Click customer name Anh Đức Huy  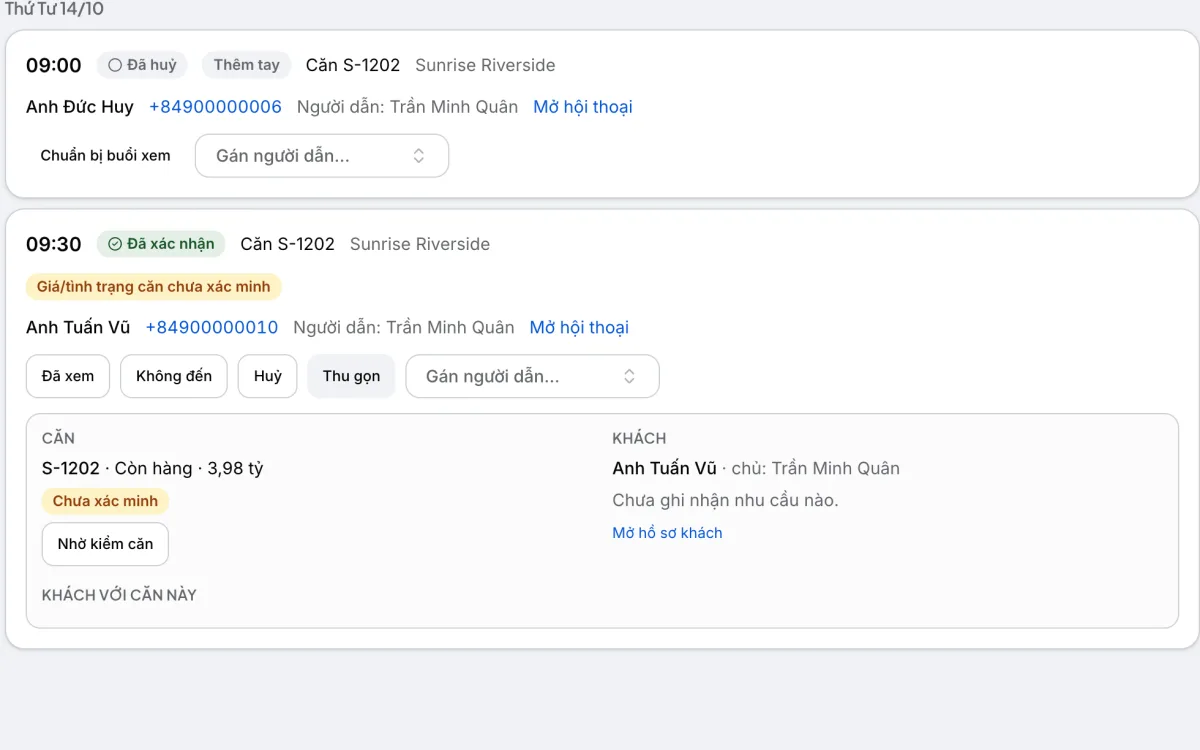point(80,107)
